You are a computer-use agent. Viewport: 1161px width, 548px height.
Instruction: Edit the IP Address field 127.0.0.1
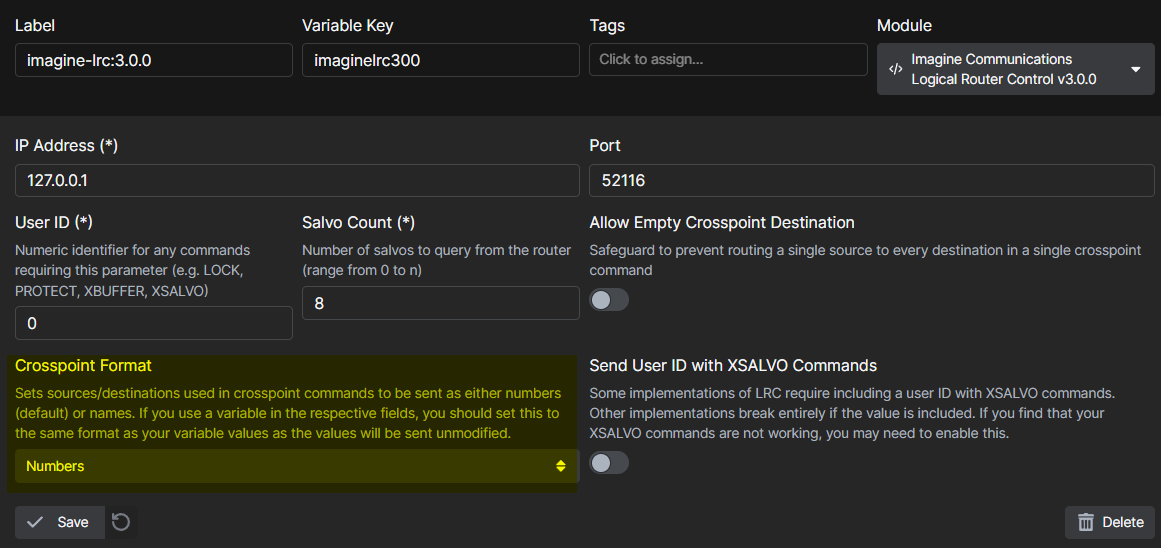pyautogui.click(x=297, y=181)
